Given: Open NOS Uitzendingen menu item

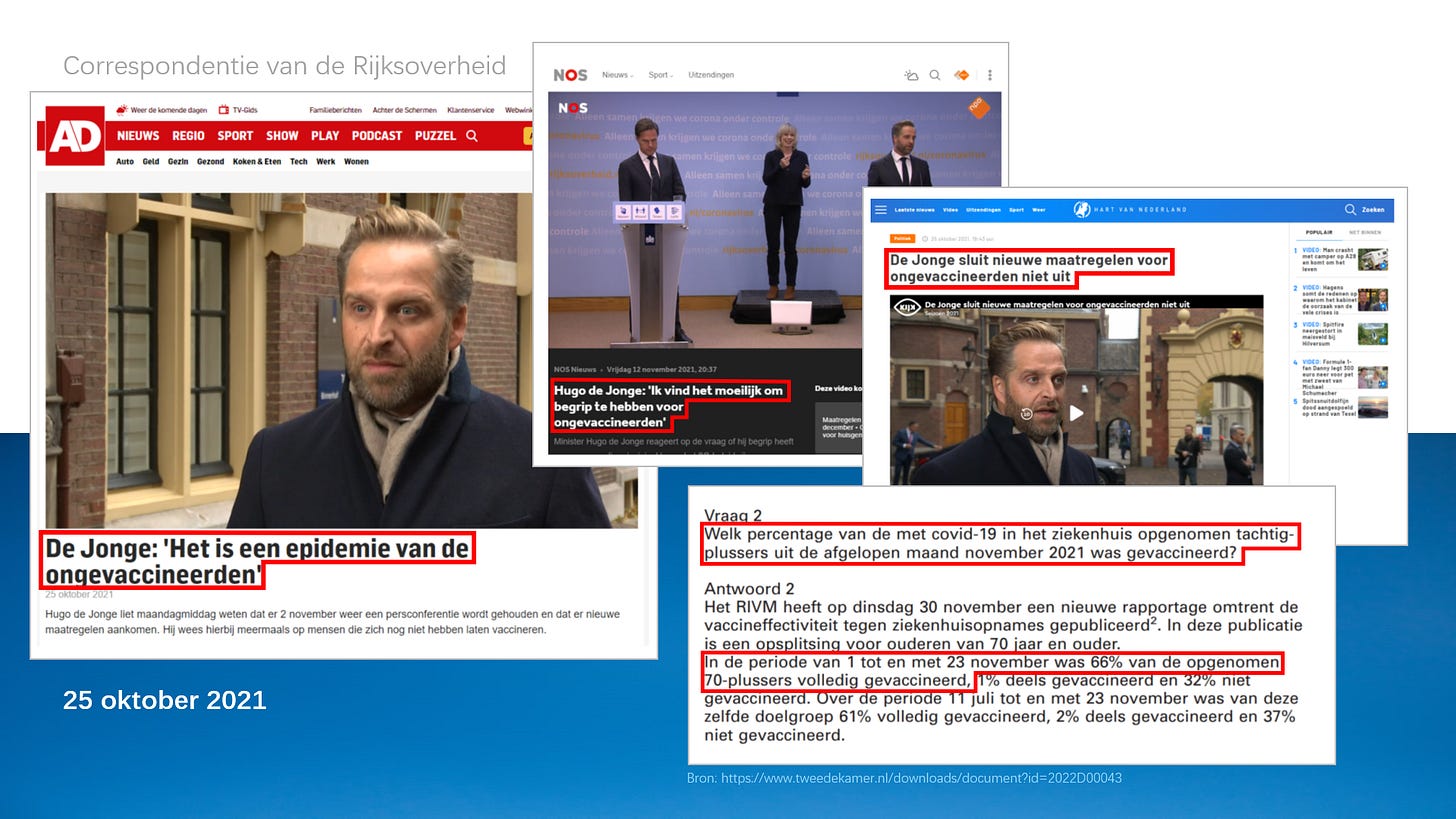Looking at the screenshot, I should 711,75.
